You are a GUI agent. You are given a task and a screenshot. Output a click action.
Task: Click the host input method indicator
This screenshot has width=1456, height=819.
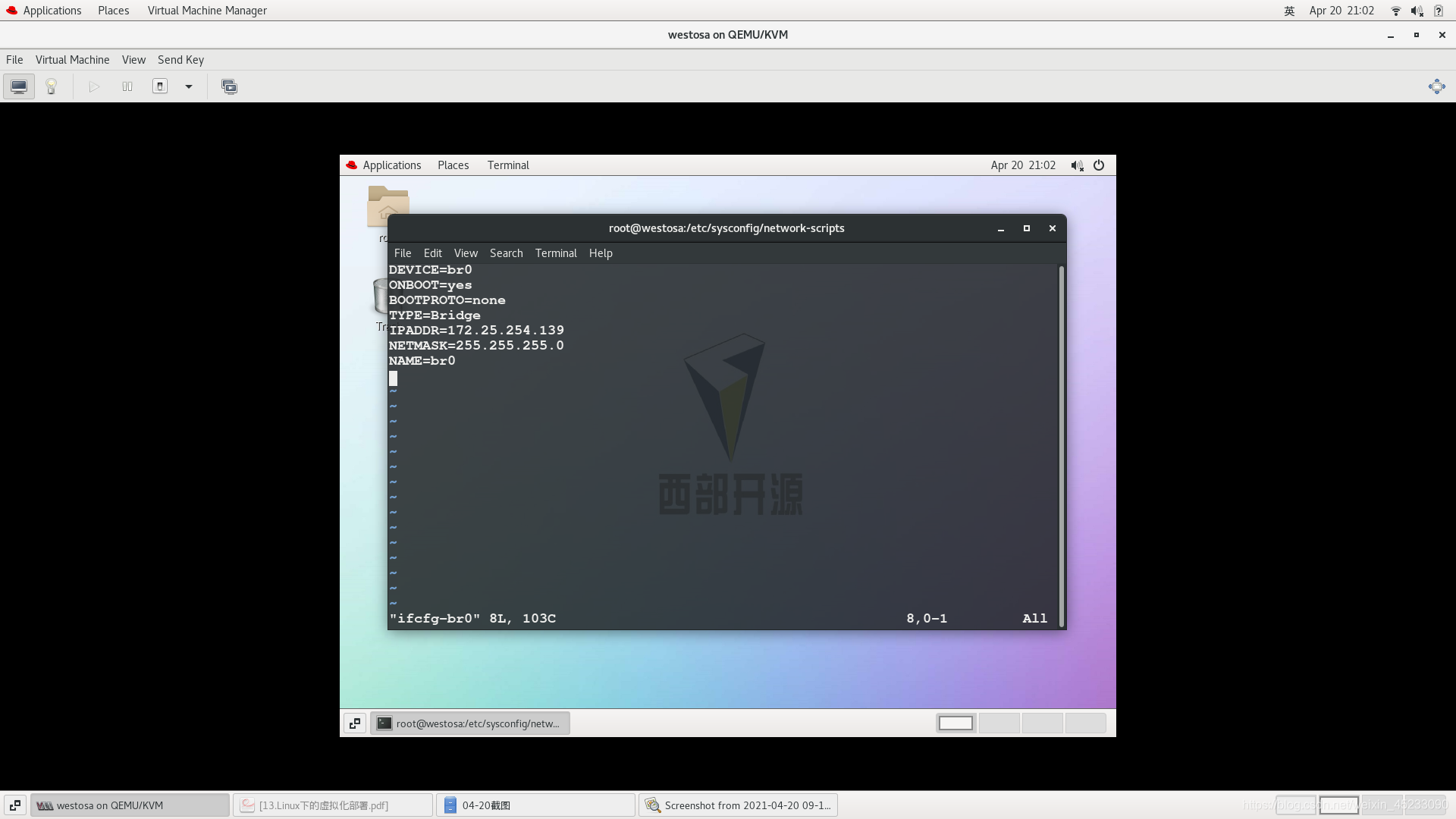point(1289,11)
